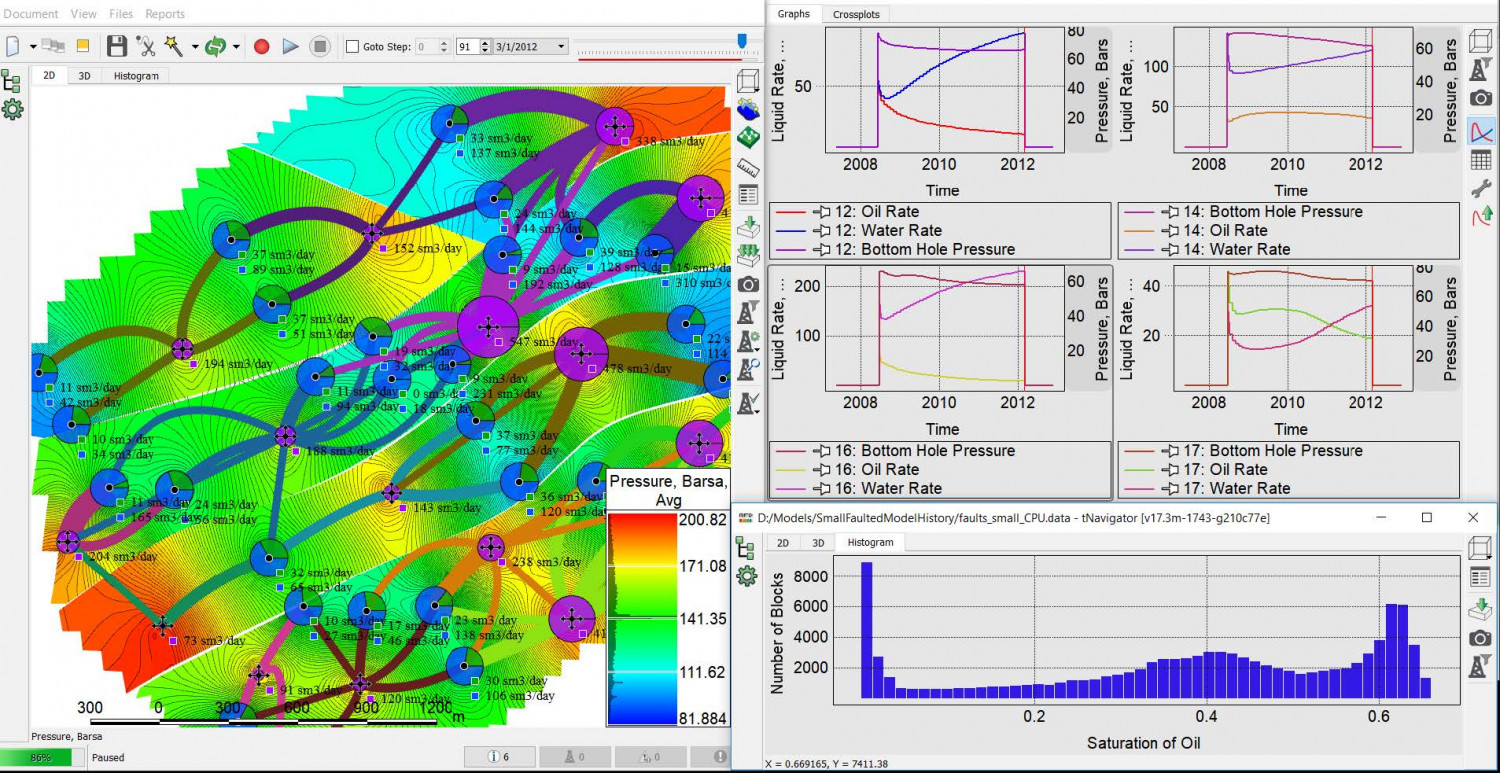Switch to the Crossplots tab

click(856, 14)
